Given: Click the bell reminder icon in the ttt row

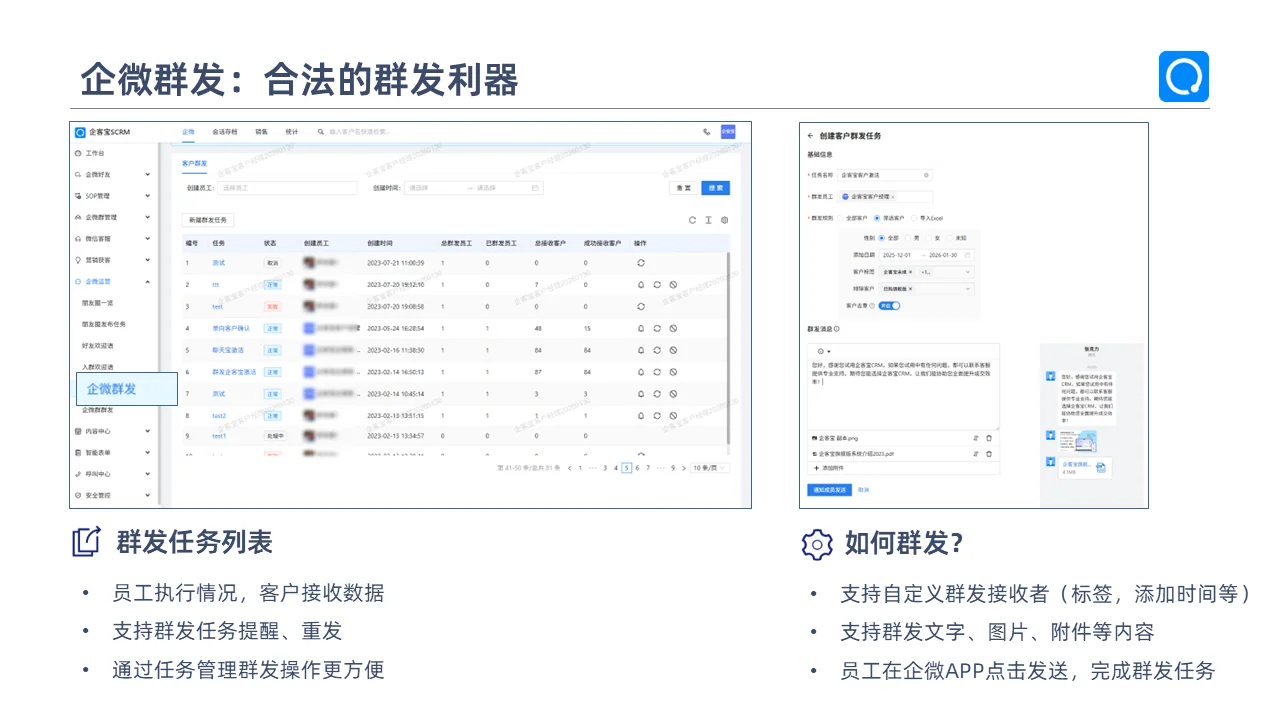Looking at the screenshot, I should tap(641, 284).
